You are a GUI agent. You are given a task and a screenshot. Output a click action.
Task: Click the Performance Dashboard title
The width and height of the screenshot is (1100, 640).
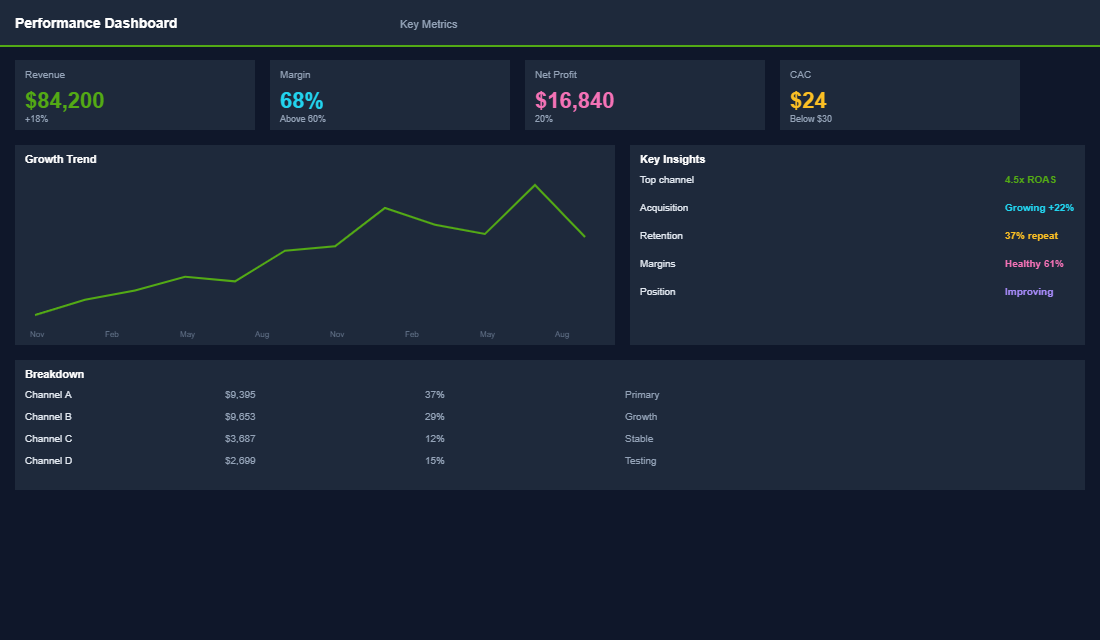point(96,23)
